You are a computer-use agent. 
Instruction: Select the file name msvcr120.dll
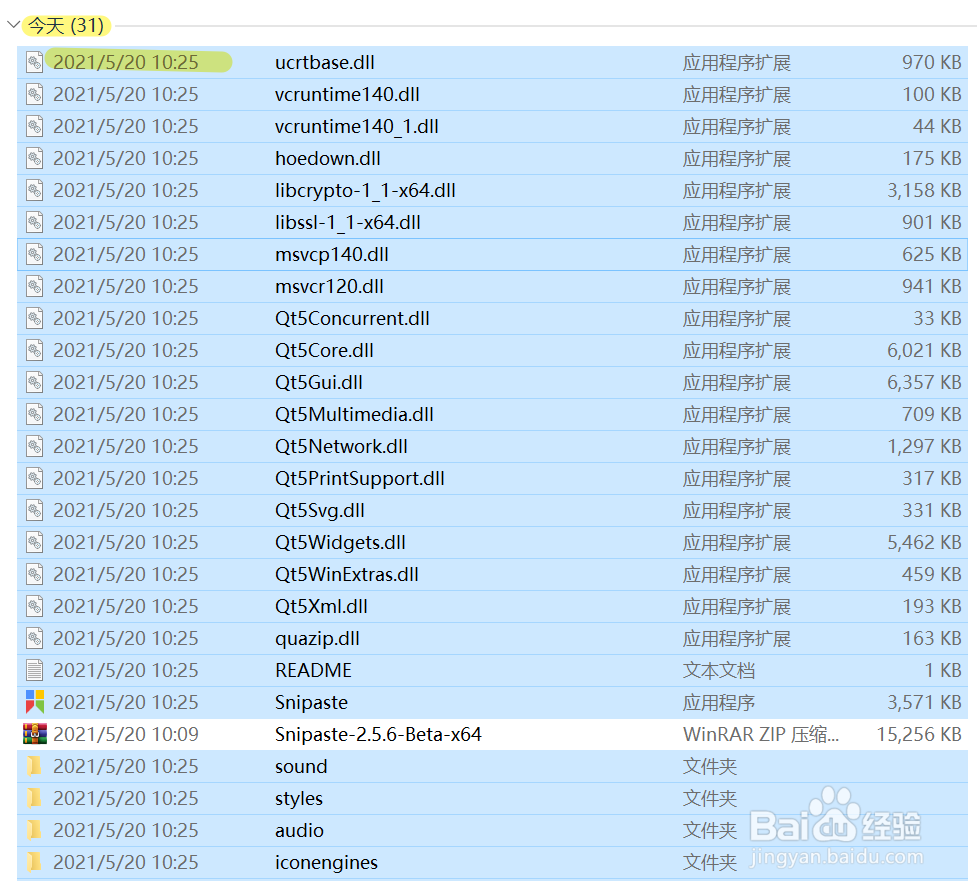pos(329,286)
